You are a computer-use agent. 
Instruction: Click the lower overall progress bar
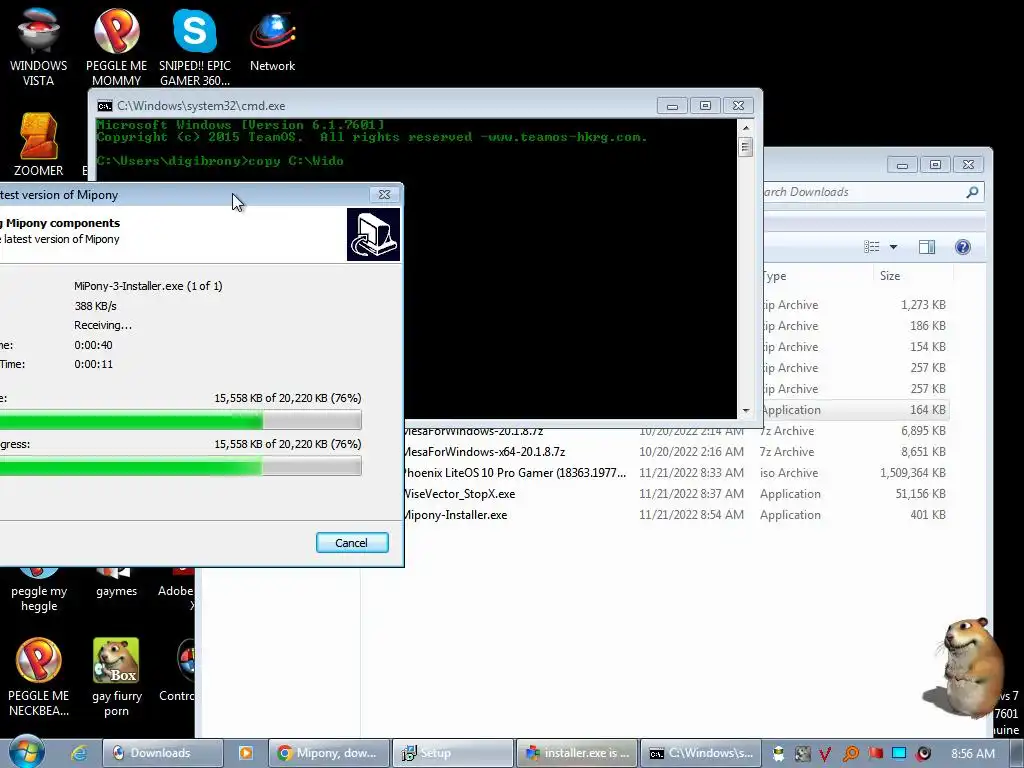pyautogui.click(x=180, y=466)
